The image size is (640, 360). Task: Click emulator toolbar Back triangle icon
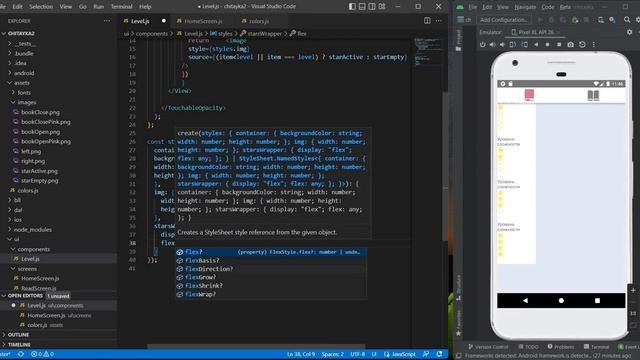(x=536, y=44)
